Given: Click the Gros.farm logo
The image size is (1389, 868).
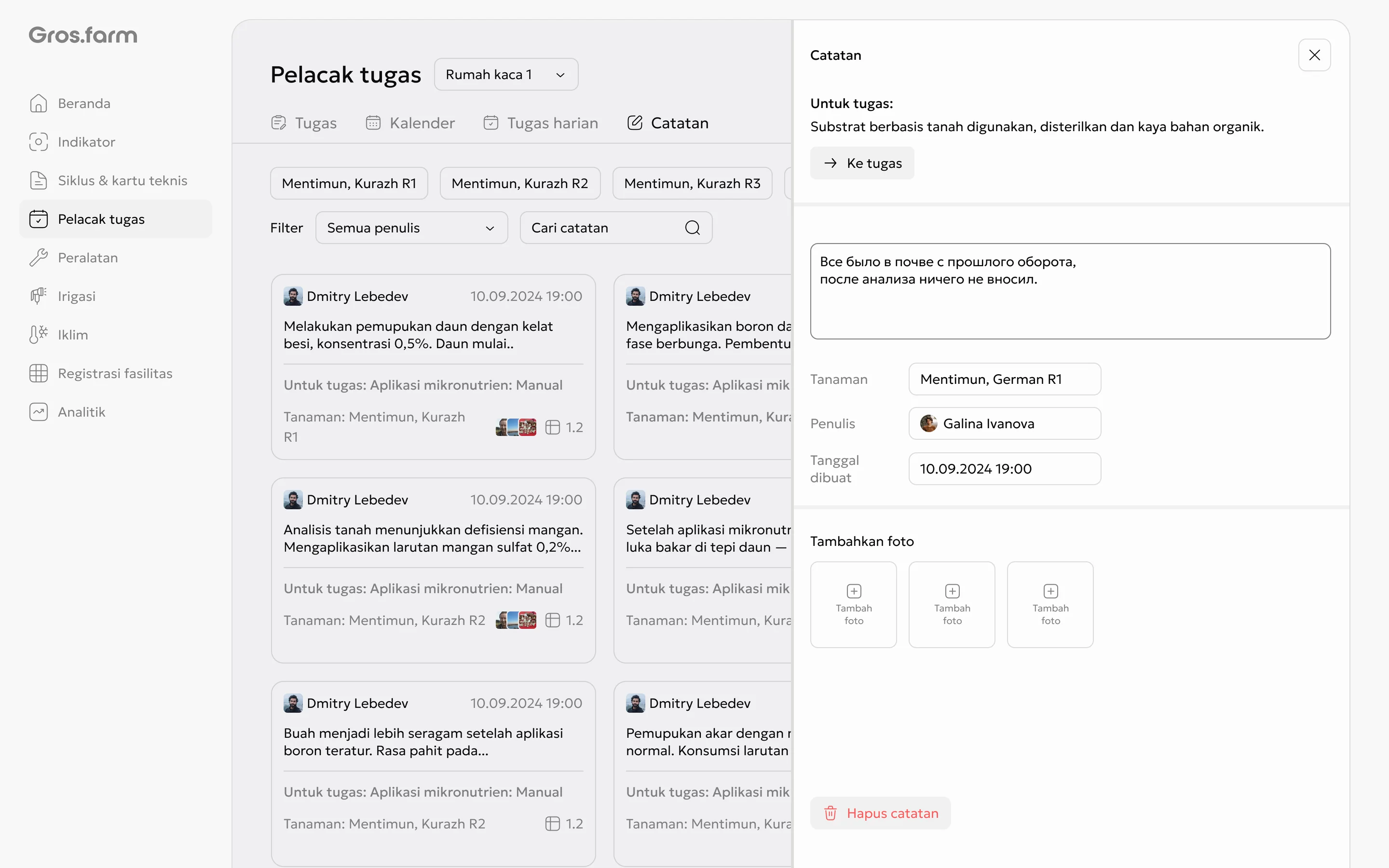Looking at the screenshot, I should (x=83, y=35).
